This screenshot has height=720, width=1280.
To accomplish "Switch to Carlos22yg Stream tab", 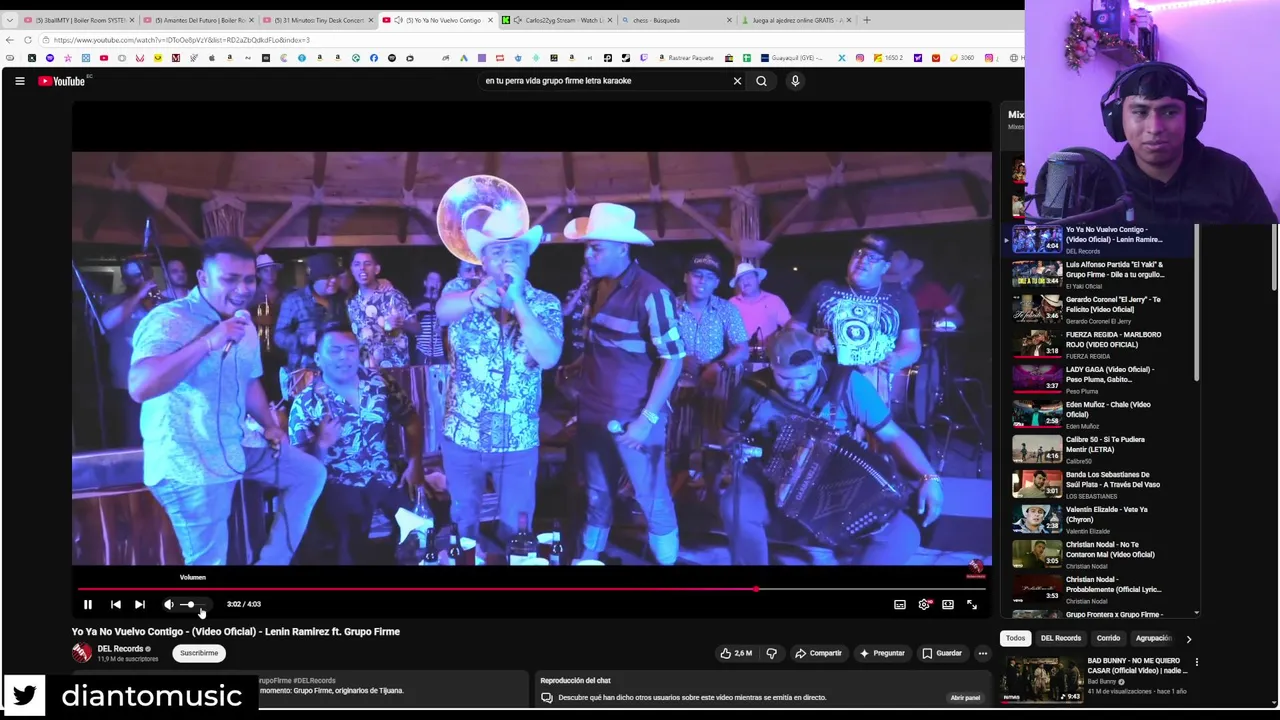I will pyautogui.click(x=558, y=20).
